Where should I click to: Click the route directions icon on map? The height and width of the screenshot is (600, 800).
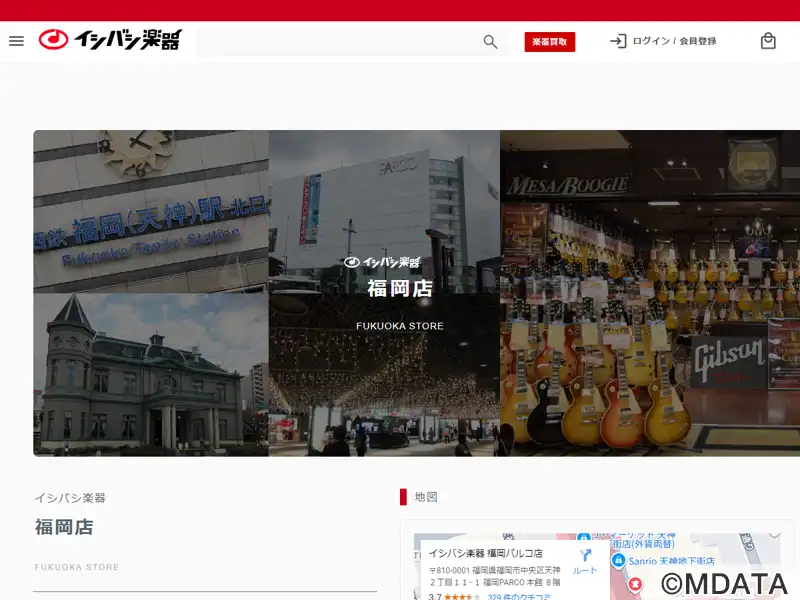point(585,556)
